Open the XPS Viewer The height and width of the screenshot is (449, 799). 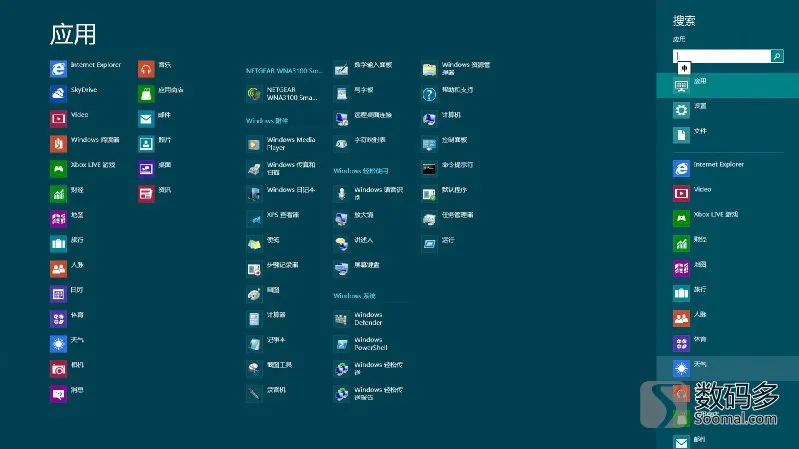[x=273, y=219]
